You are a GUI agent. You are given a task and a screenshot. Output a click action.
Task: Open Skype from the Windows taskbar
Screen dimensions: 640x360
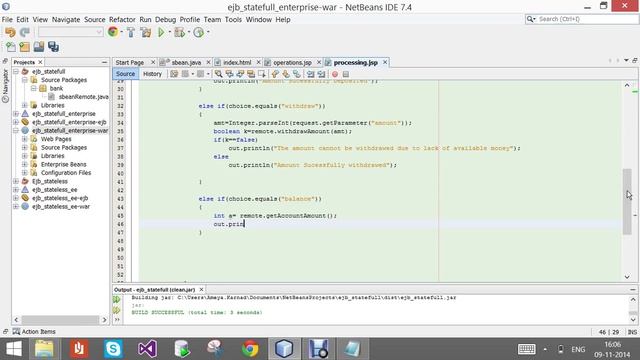113,349
